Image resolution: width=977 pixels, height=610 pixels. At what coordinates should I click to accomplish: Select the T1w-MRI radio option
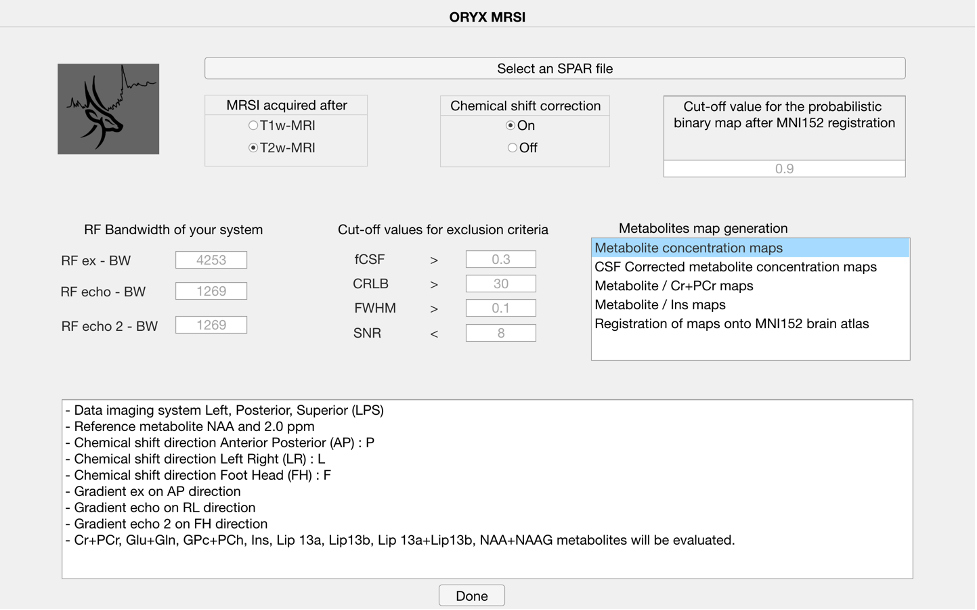[253, 126]
